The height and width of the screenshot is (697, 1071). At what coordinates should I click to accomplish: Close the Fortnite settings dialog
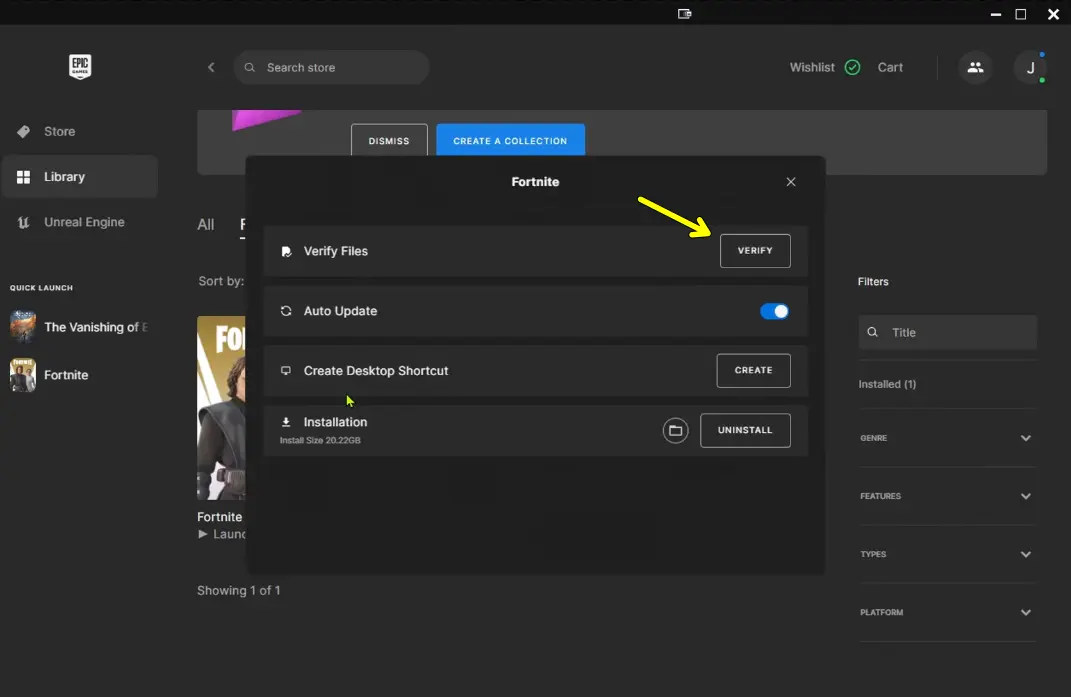[x=791, y=182]
